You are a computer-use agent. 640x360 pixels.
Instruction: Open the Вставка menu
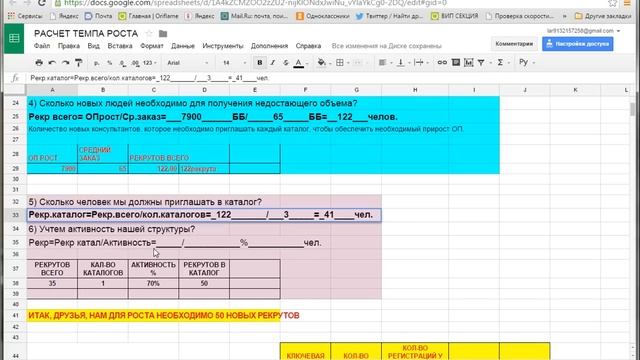[x=120, y=46]
